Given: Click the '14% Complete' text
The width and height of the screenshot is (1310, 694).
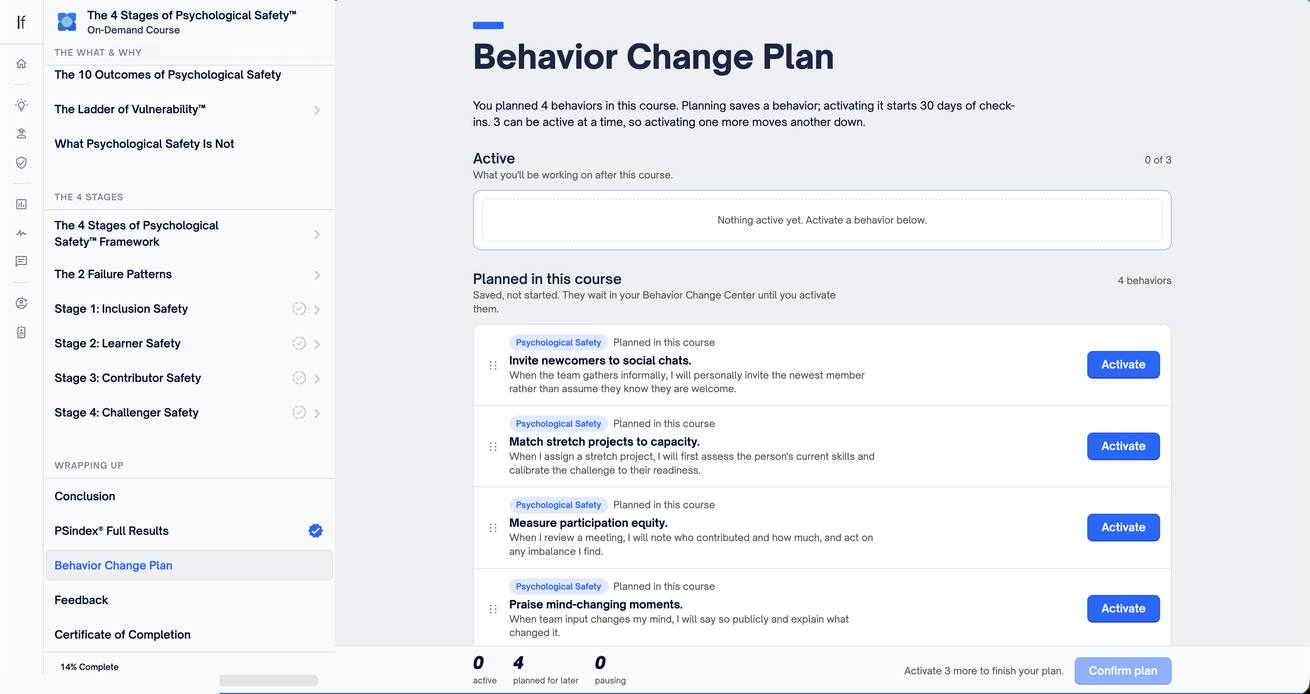Looking at the screenshot, I should click(89, 667).
